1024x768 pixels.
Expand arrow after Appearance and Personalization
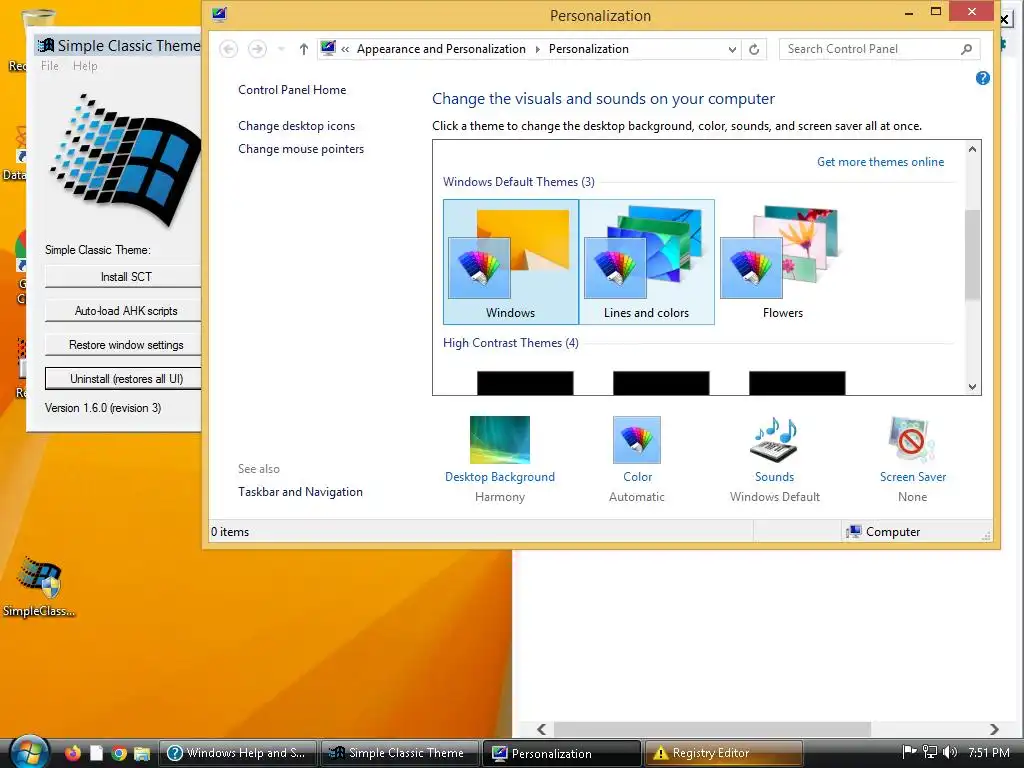[x=537, y=49]
